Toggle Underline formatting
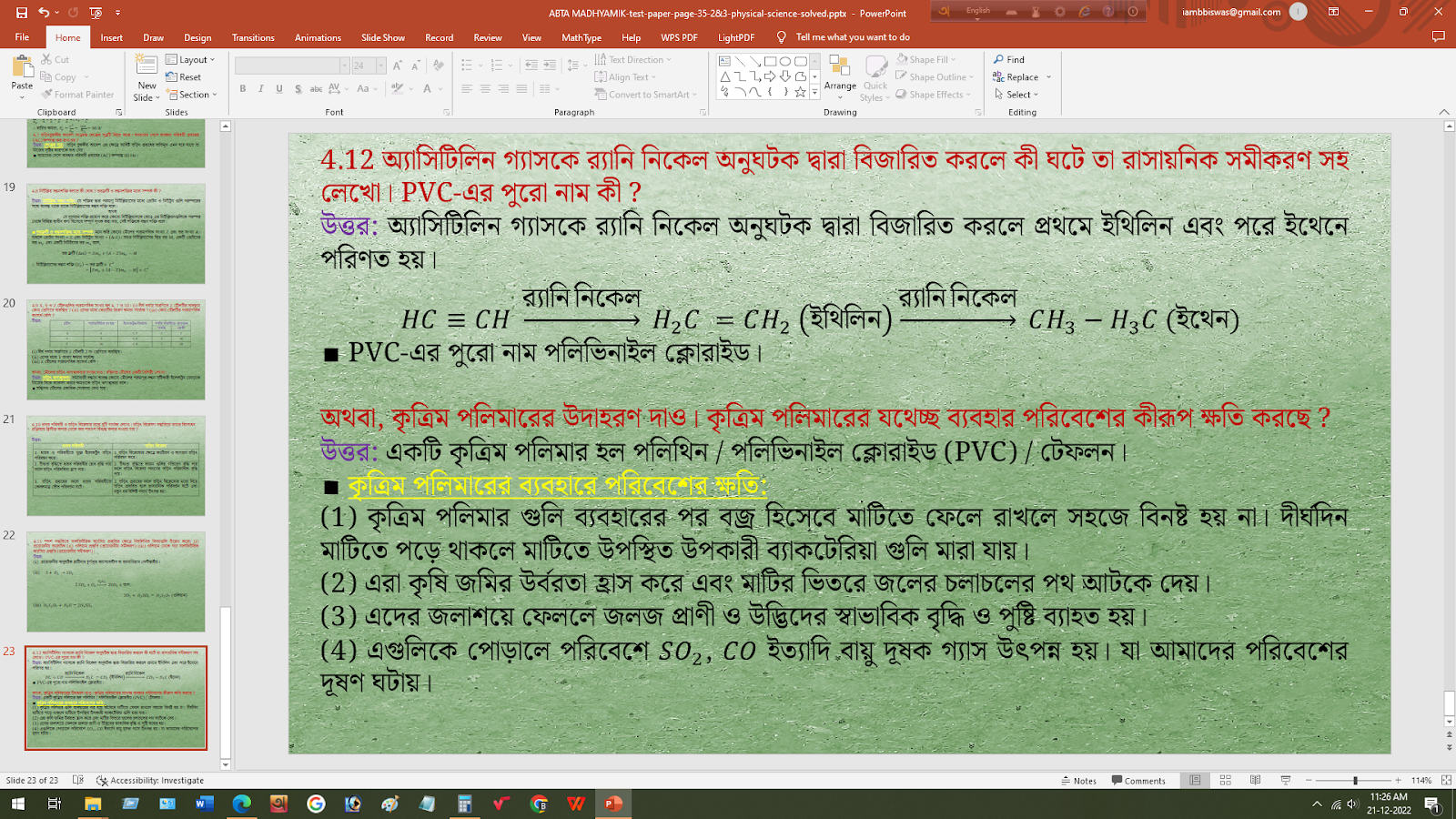The image size is (1456, 819). 279,89
